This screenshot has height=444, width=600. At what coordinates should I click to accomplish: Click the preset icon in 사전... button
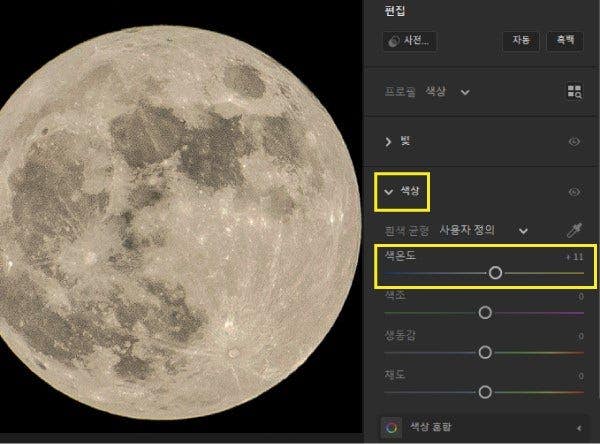(x=393, y=41)
